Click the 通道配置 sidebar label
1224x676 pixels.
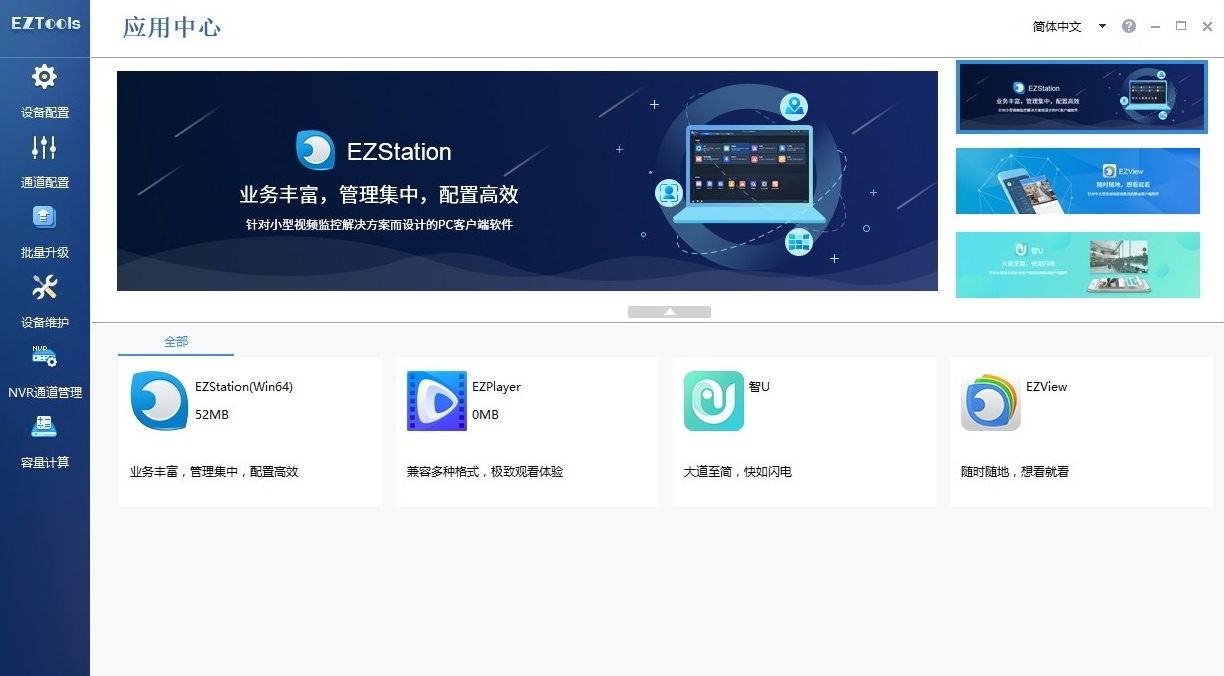(x=45, y=183)
